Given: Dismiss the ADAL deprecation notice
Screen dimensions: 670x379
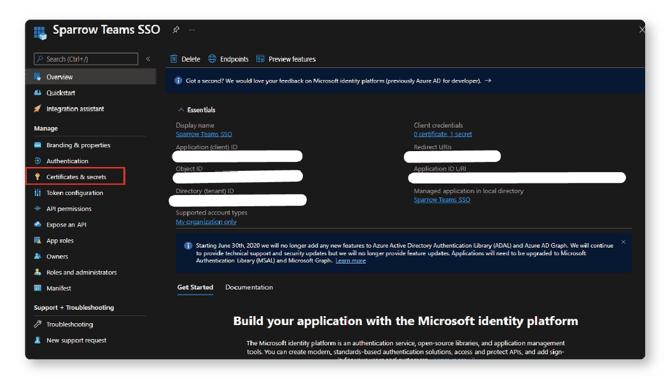Looking at the screenshot, I should coord(623,242).
